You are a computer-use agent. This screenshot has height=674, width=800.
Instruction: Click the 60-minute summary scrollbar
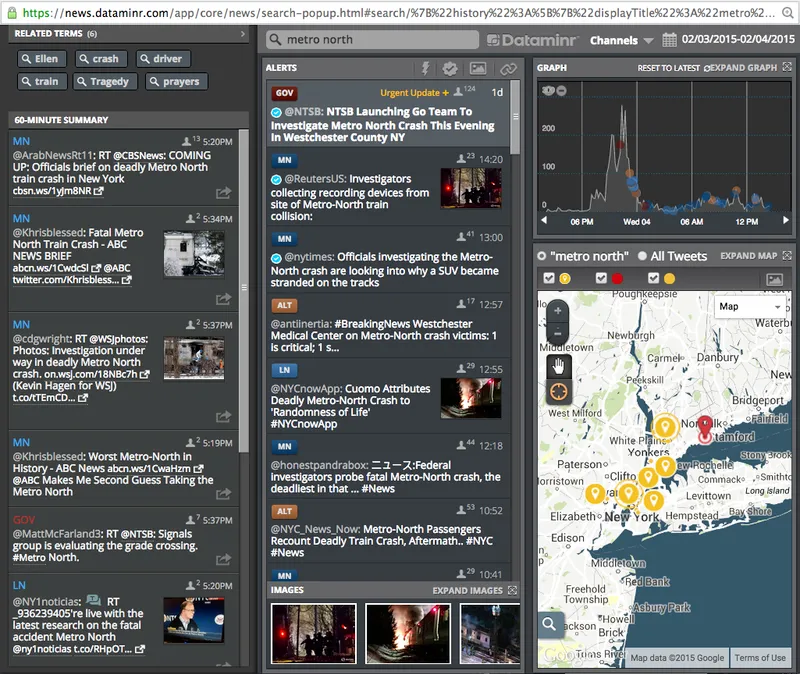pyautogui.click(x=244, y=291)
